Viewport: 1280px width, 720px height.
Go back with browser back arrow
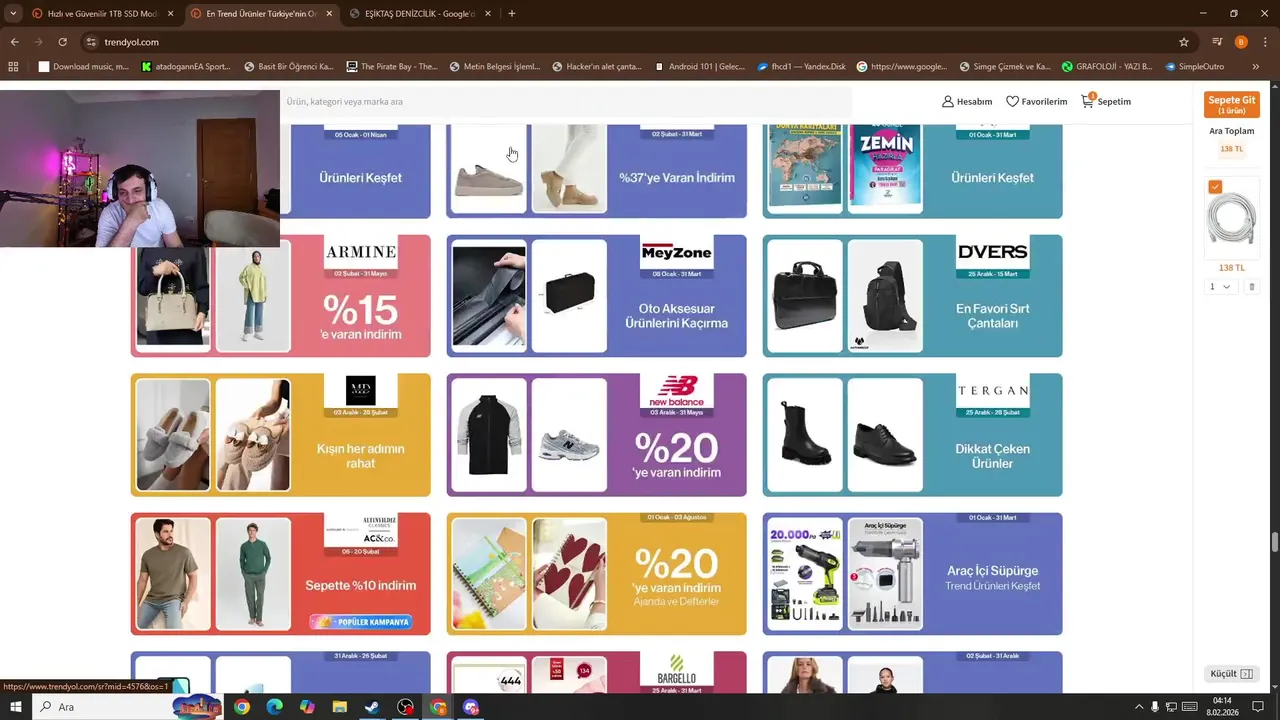click(x=14, y=42)
